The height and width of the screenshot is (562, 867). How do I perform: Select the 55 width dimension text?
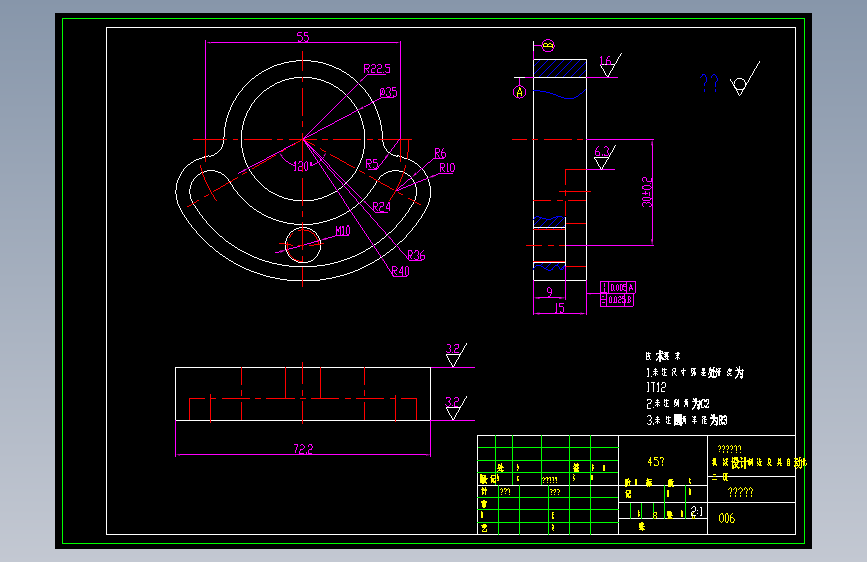(x=303, y=37)
